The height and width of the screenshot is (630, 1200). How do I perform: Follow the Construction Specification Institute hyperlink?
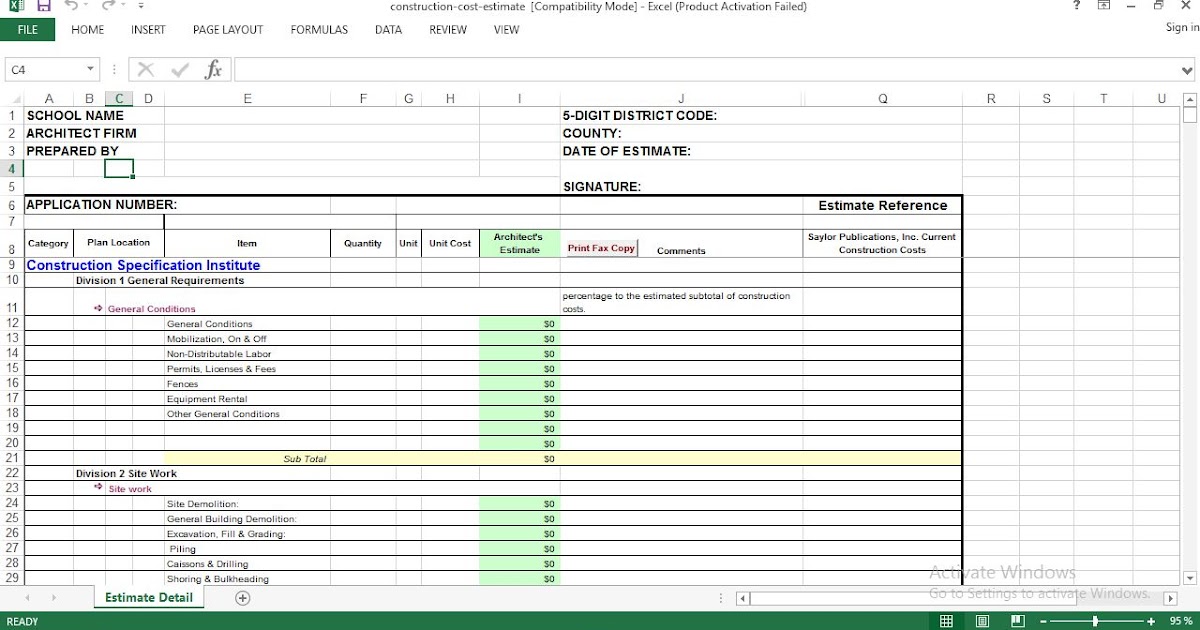tap(143, 264)
